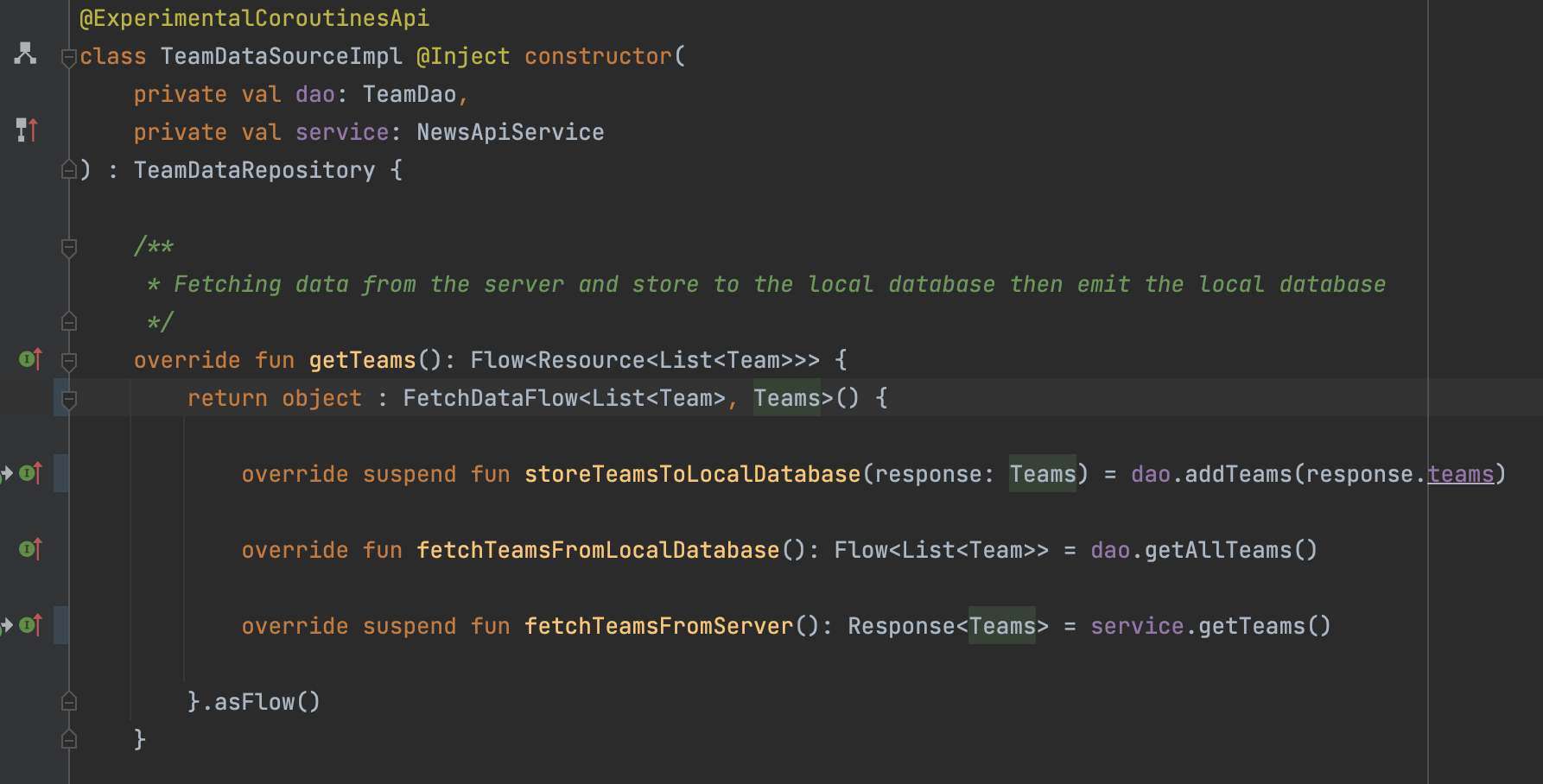The height and width of the screenshot is (784, 1543).
Task: Click the 'getAllTeams()' call
Action: (x=1231, y=550)
